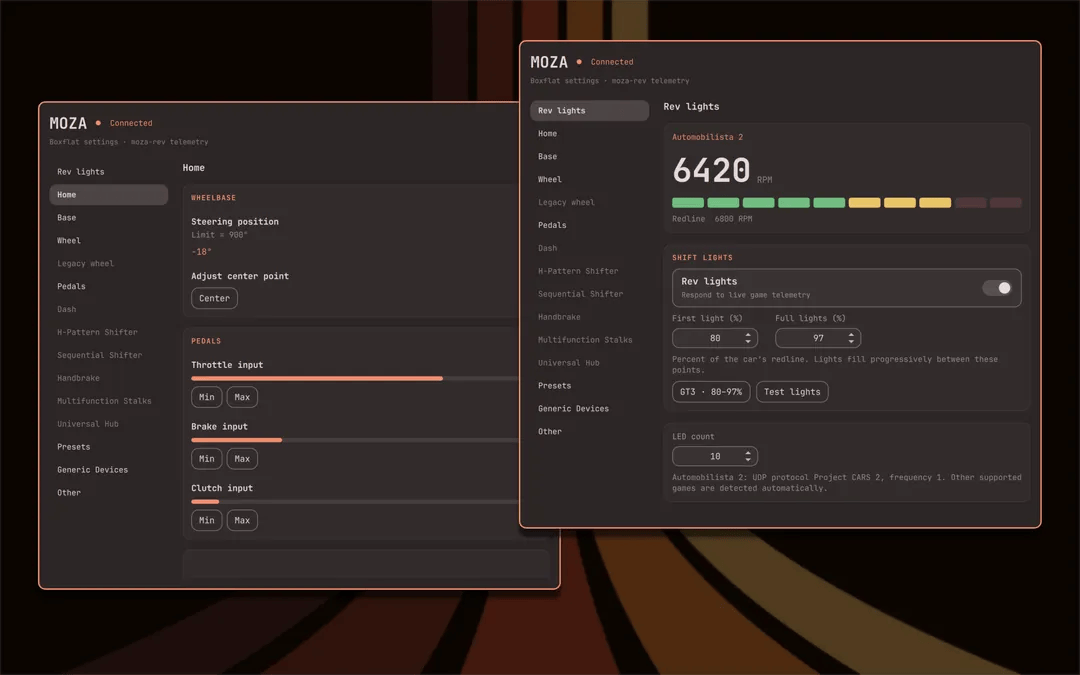Open Legacy wheel in the left window sidebar
The width and height of the screenshot is (1080, 675).
point(109,263)
